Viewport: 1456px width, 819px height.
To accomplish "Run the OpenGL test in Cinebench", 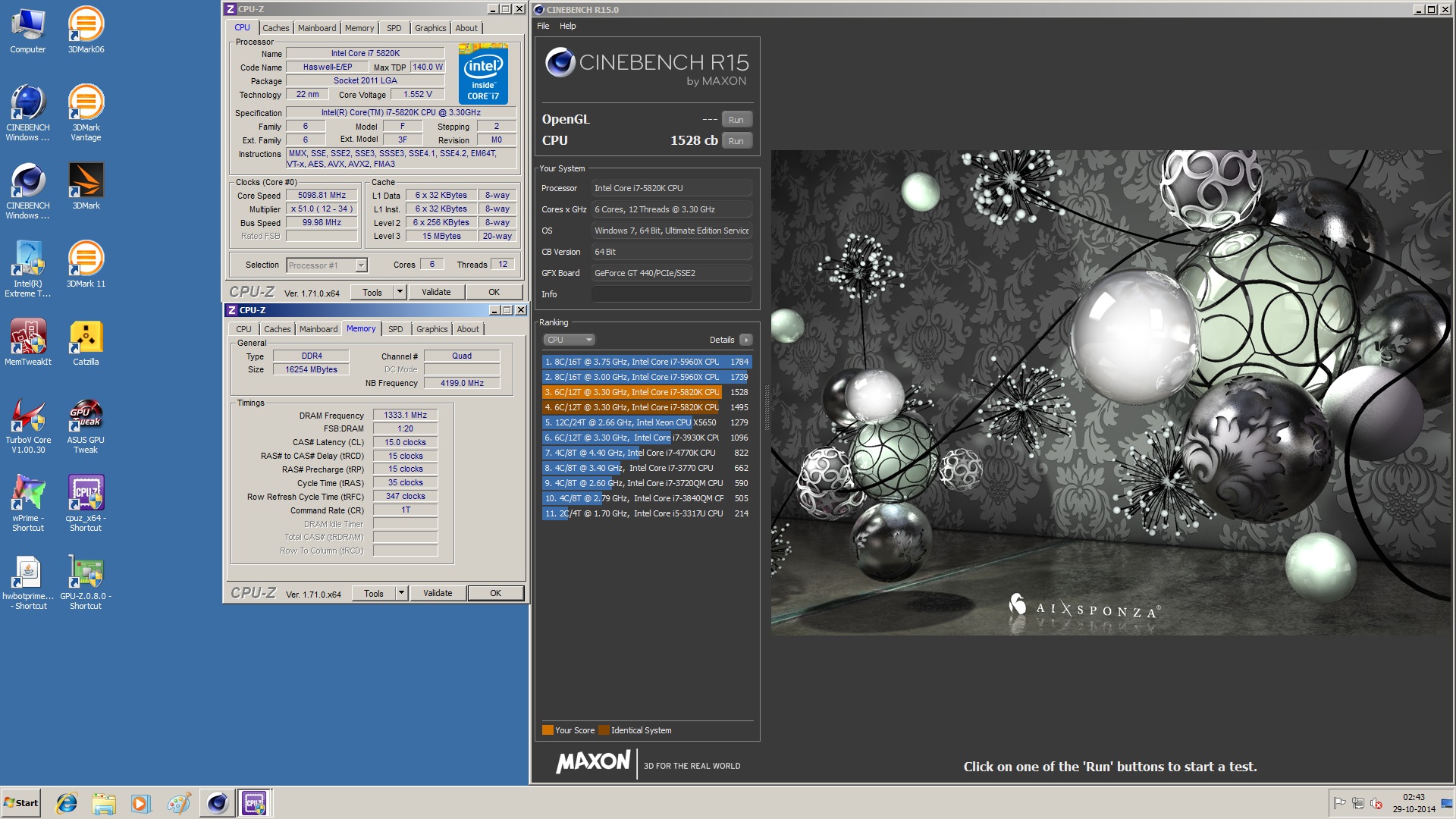I will click(736, 120).
